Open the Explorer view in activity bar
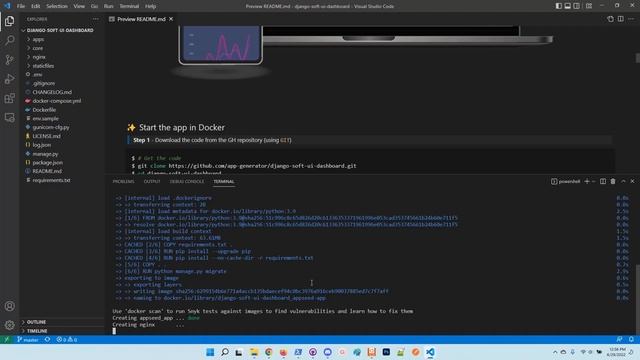 (9, 21)
